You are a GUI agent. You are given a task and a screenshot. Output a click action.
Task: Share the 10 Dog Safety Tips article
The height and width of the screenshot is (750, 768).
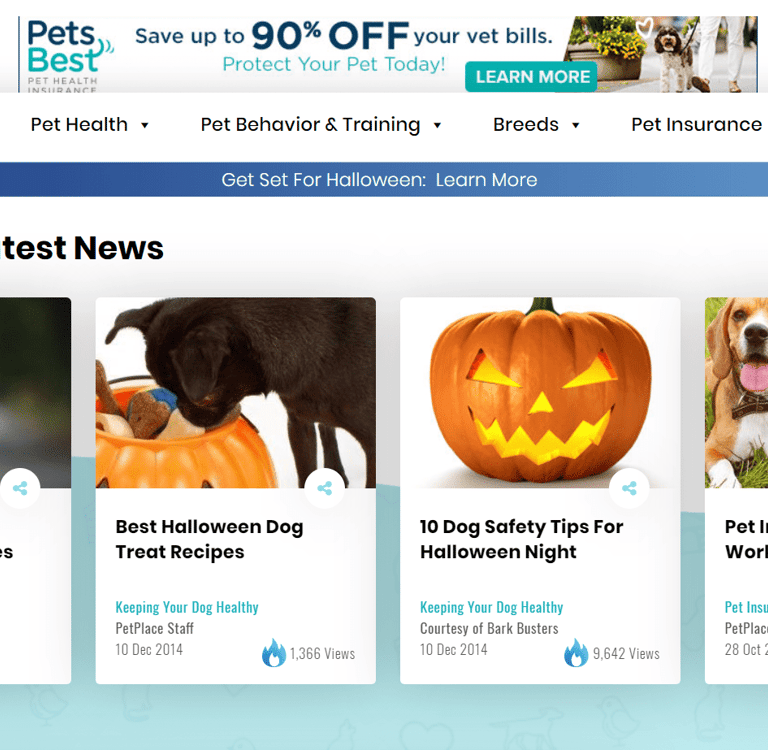(x=629, y=488)
